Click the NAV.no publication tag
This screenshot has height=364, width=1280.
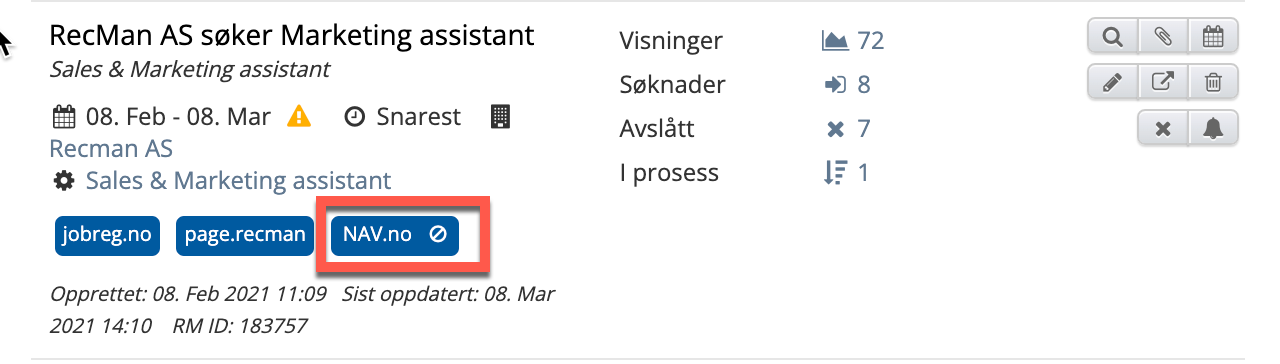(394, 235)
